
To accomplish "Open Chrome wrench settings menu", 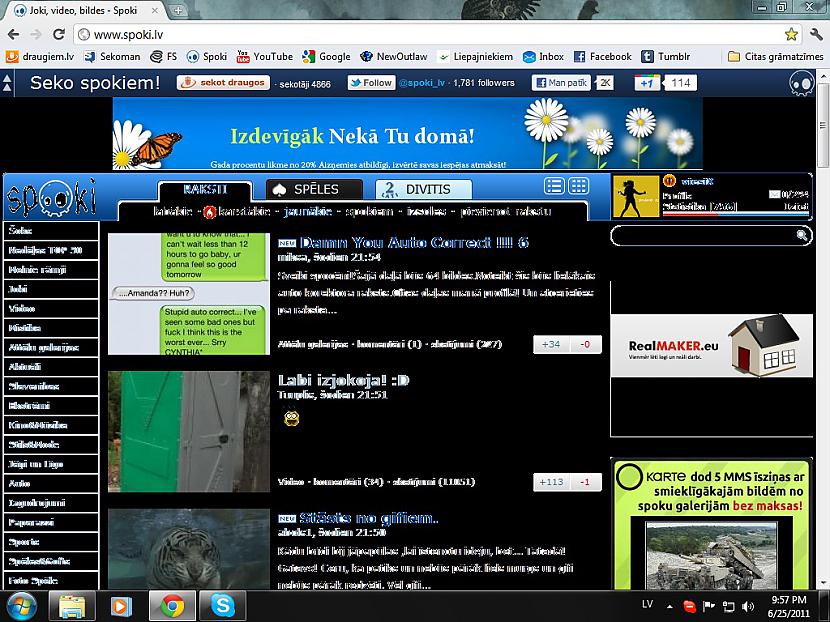I will (x=816, y=34).
